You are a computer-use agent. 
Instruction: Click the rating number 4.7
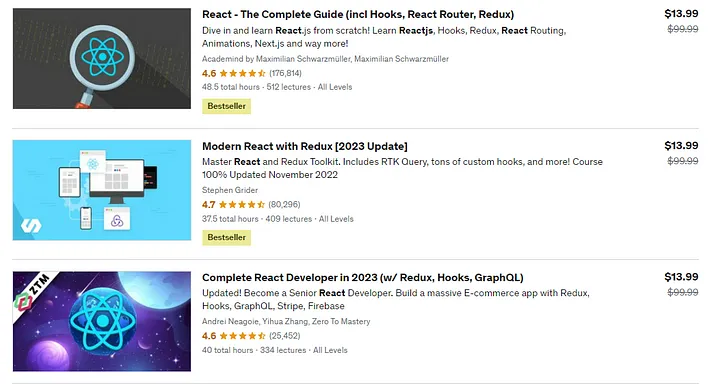(x=208, y=204)
